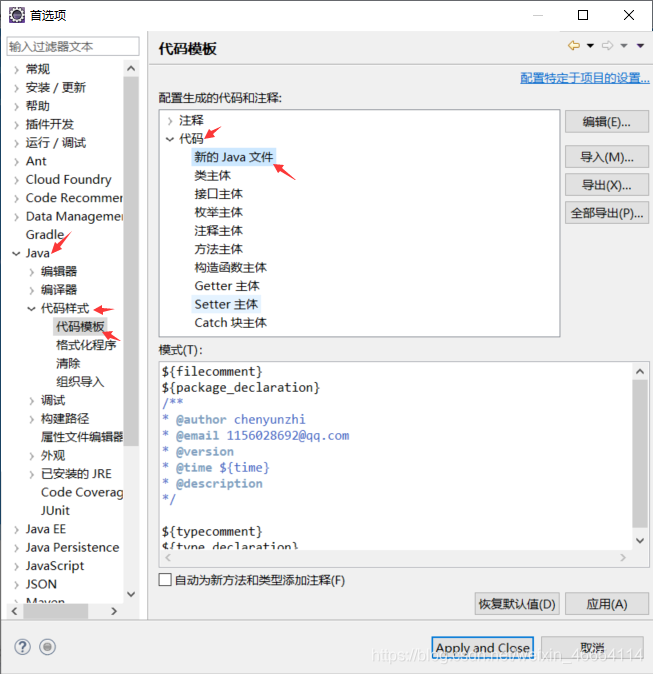This screenshot has height=674, width=653.
Task: Click the 取消 button
Action: click(x=592, y=648)
